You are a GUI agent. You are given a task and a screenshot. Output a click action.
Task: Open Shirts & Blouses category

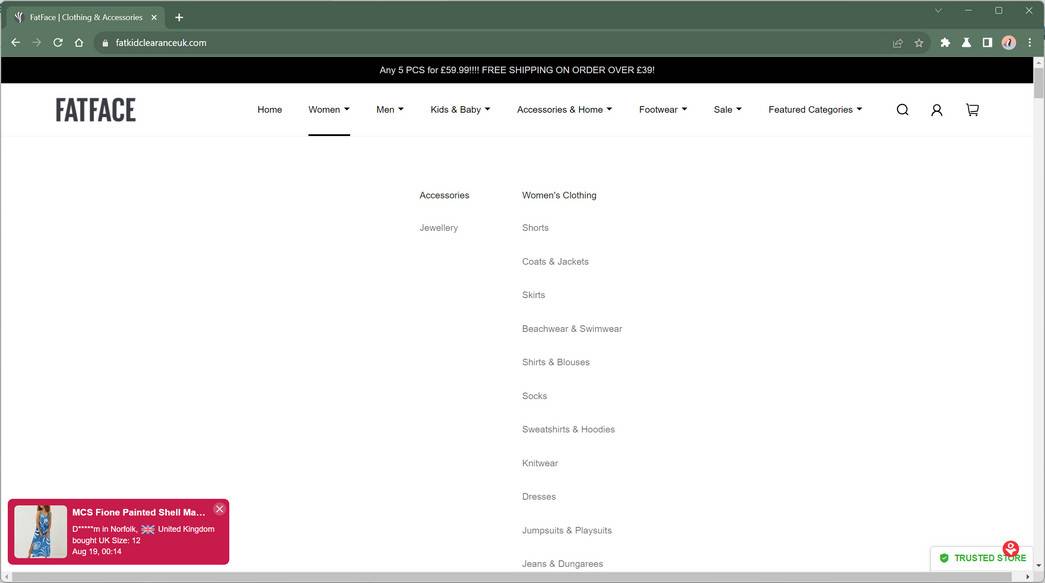(556, 362)
